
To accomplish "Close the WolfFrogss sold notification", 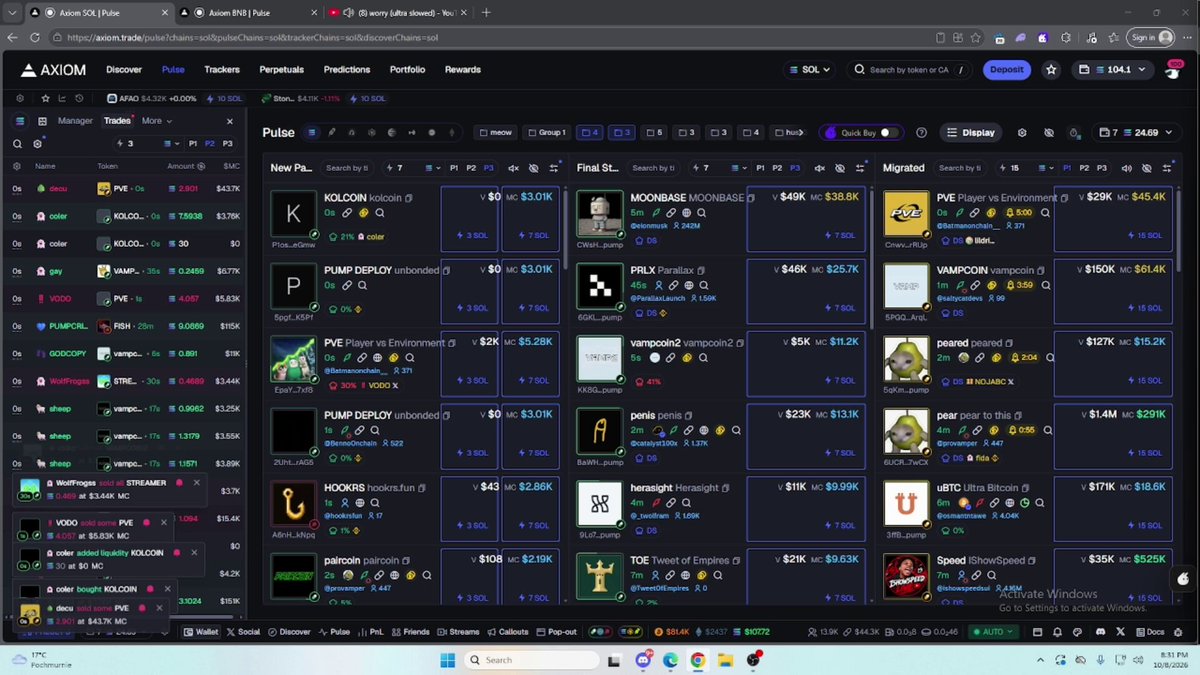I will (197, 482).
